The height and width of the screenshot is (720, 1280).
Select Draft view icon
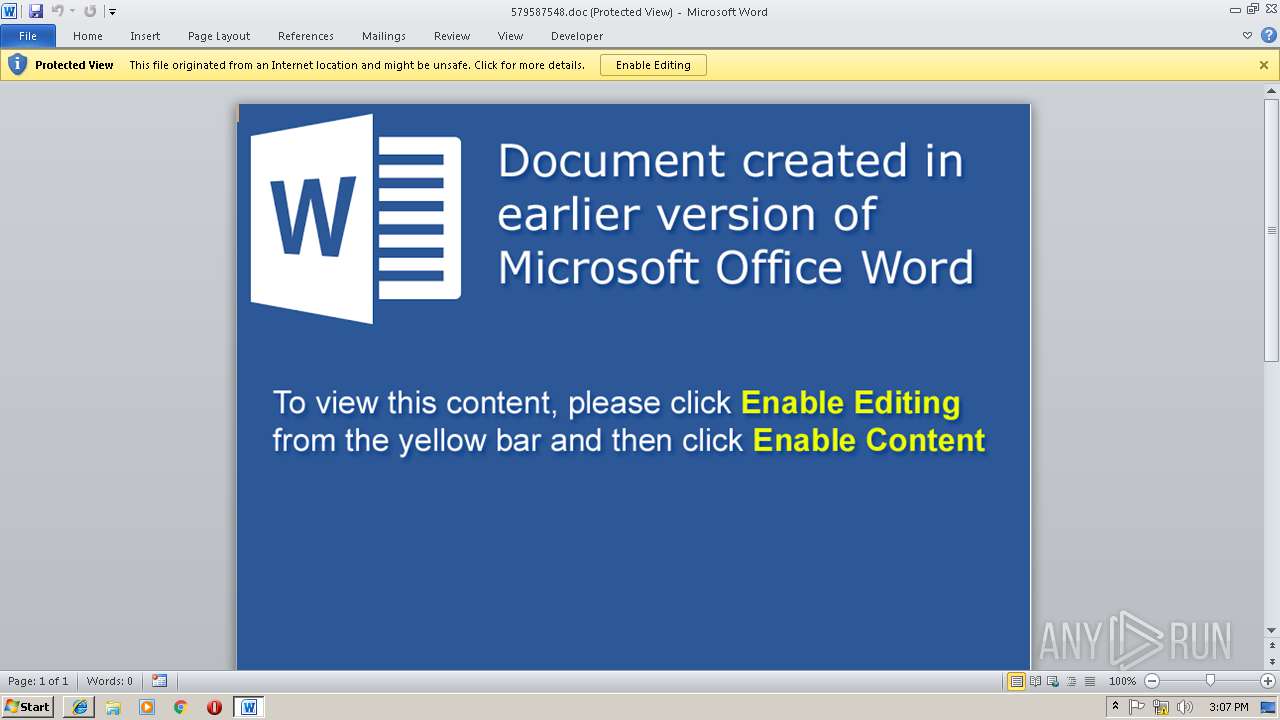1089,681
